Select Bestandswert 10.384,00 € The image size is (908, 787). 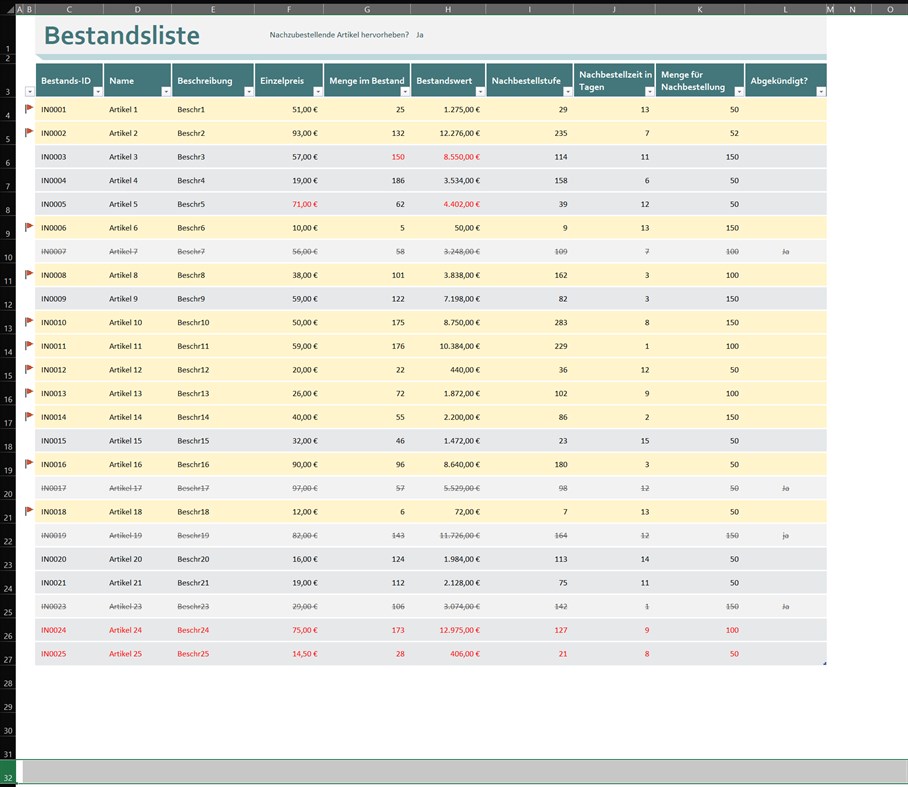pyautogui.click(x=448, y=346)
